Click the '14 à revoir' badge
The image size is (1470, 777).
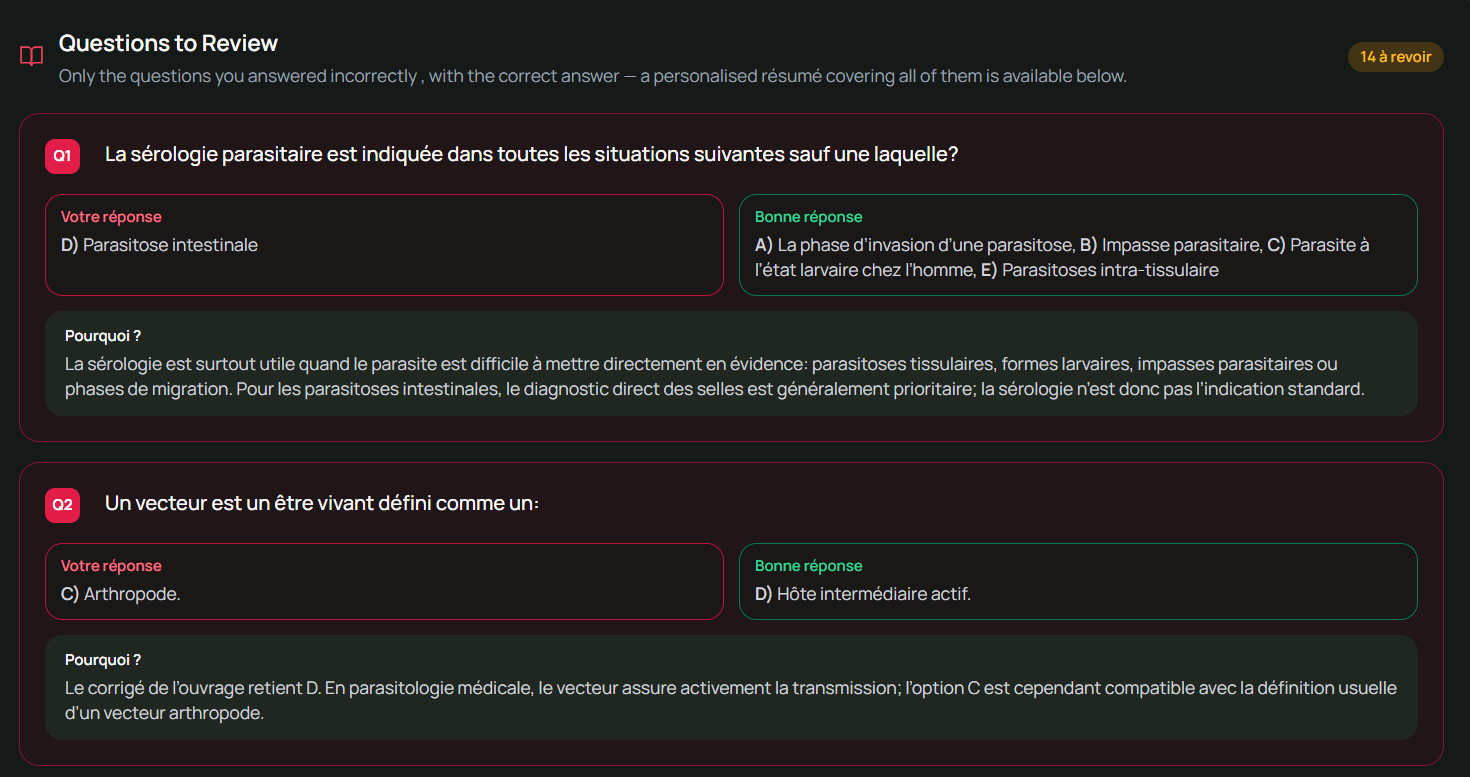1396,57
